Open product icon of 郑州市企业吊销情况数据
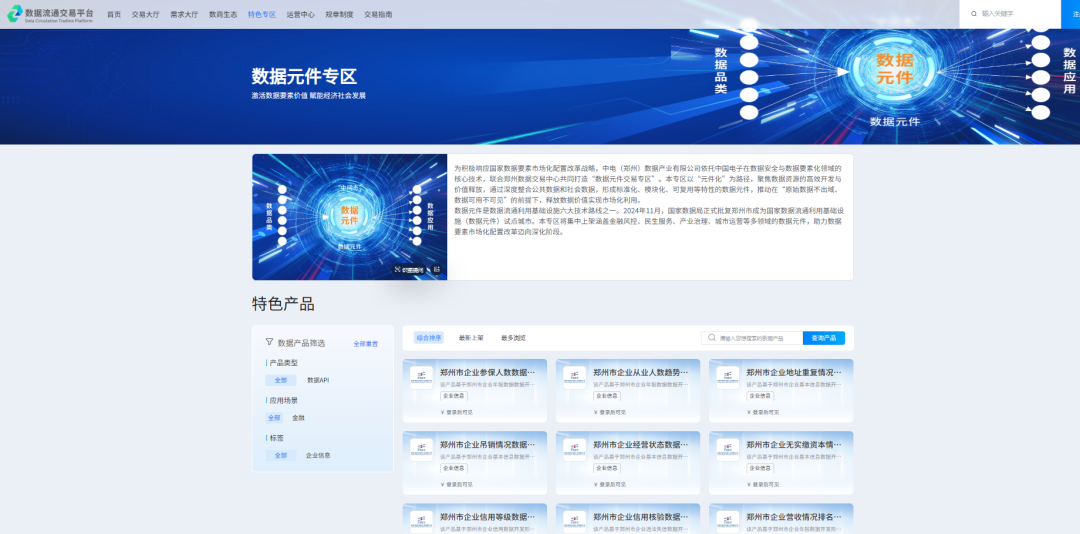 click(421, 448)
